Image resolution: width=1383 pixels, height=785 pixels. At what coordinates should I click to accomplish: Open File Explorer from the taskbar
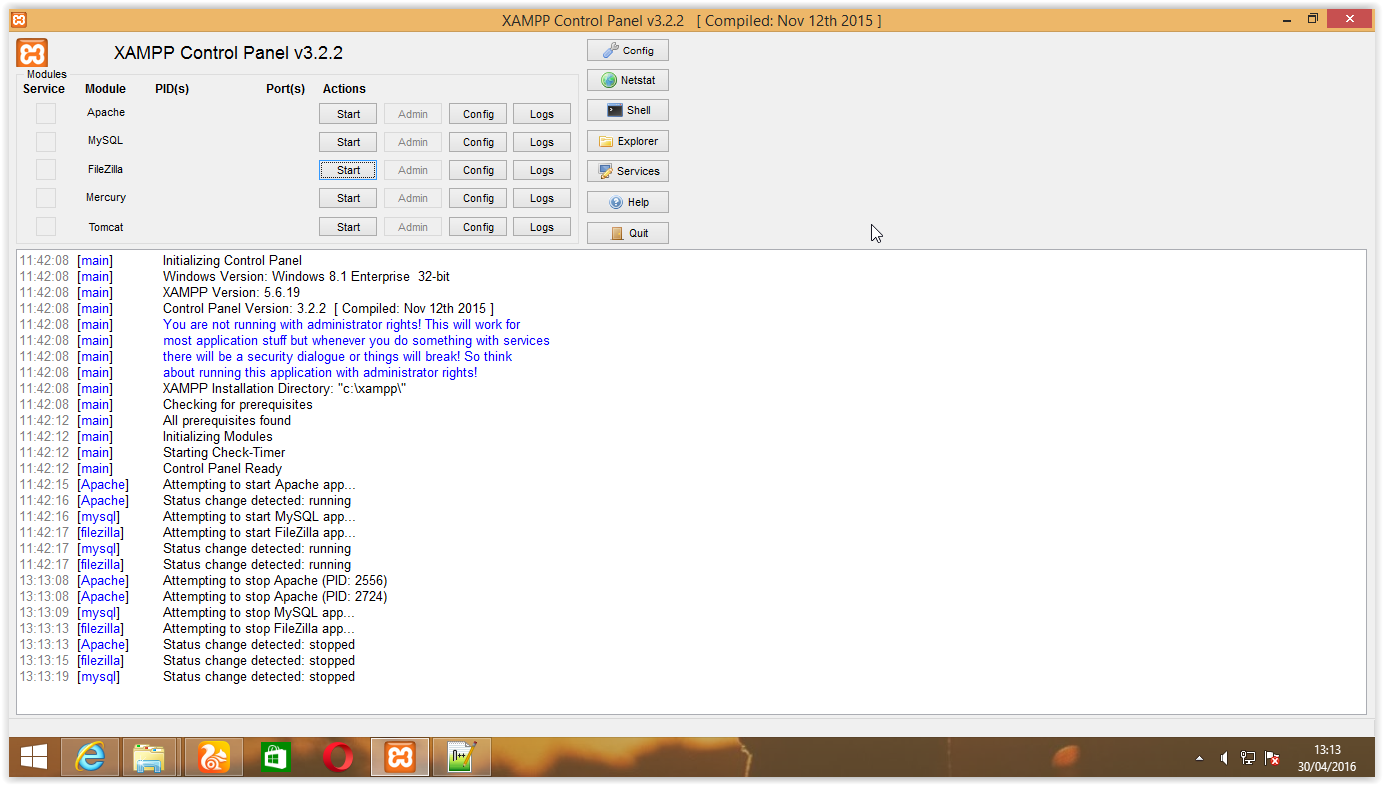(149, 757)
